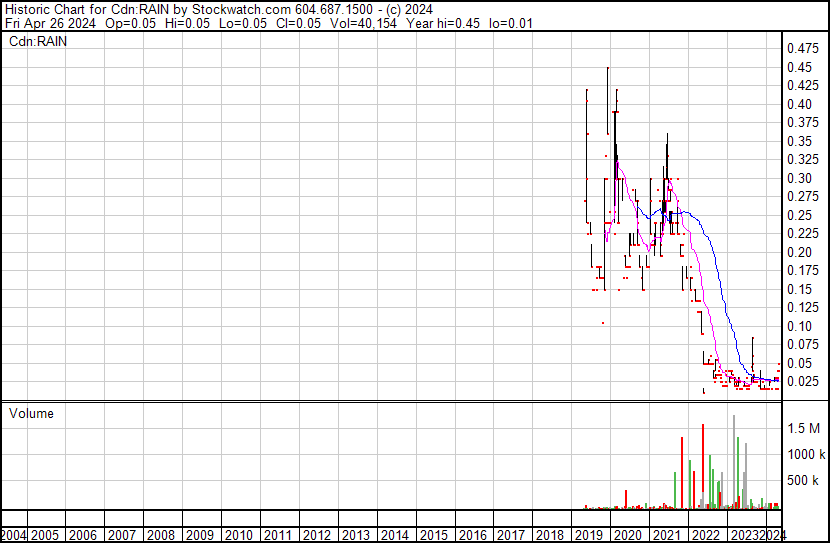Click the 0.25 price axis label

pos(799,215)
